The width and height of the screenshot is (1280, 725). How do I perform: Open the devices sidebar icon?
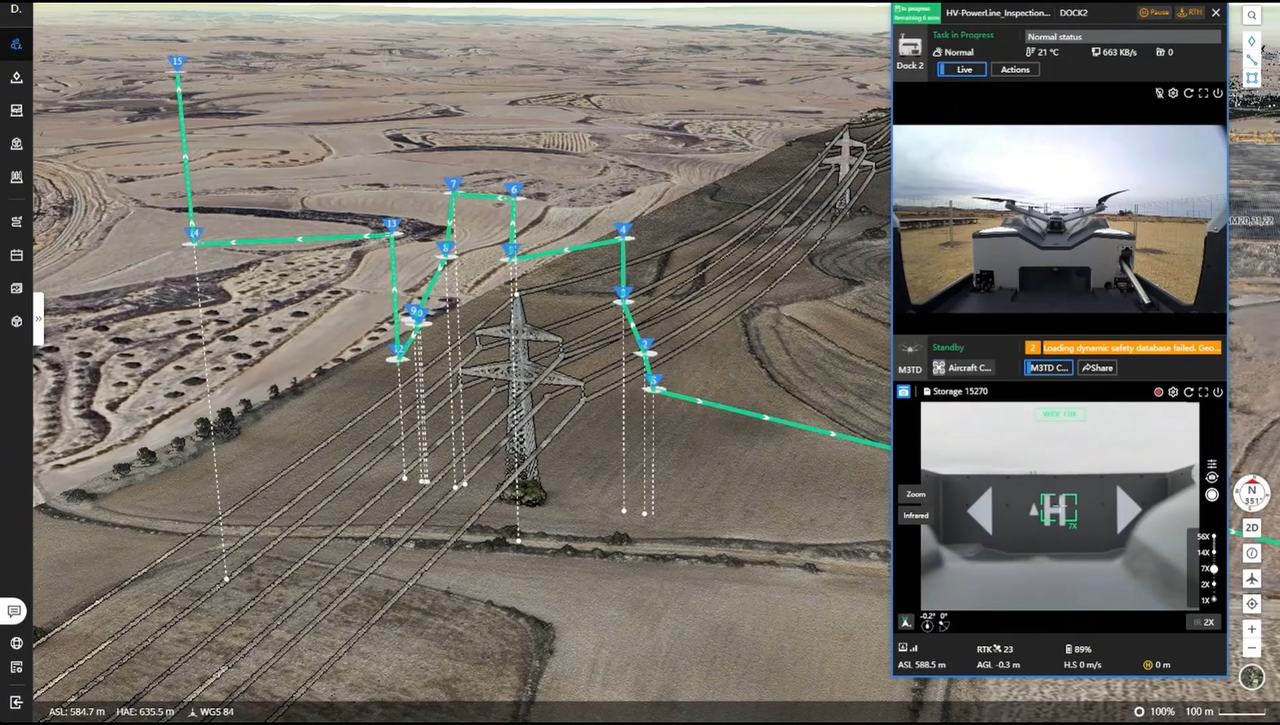point(16,288)
